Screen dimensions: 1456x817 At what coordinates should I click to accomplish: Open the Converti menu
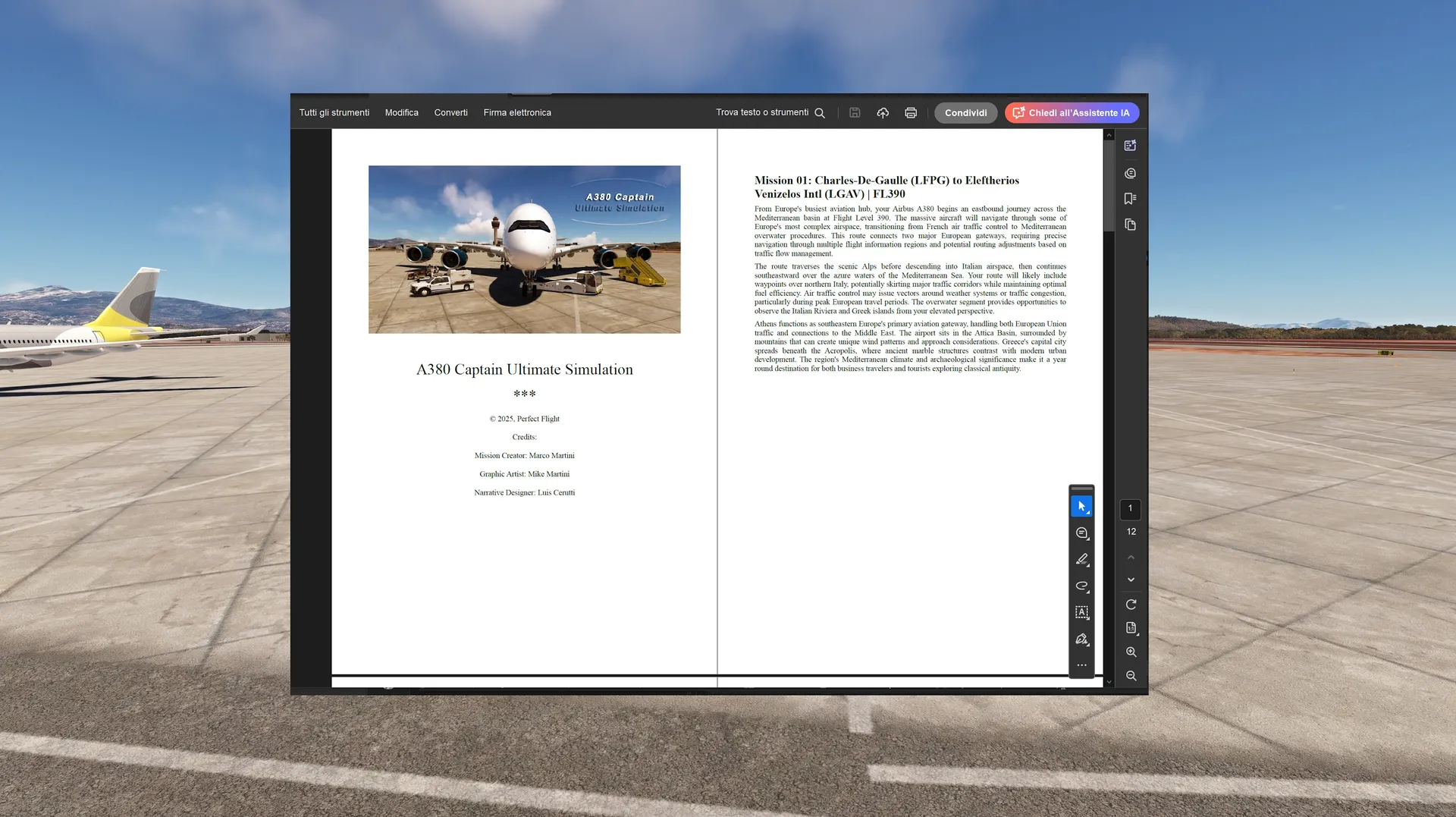tap(450, 113)
